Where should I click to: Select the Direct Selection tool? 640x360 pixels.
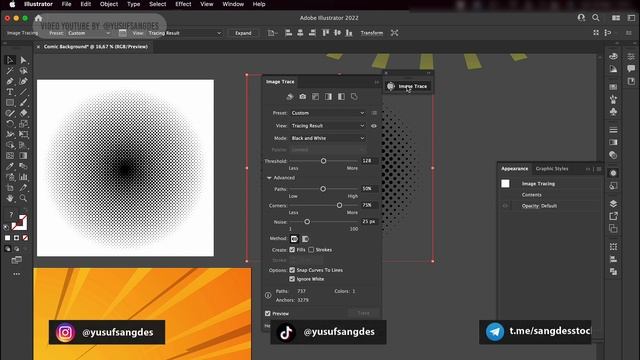pos(24,60)
